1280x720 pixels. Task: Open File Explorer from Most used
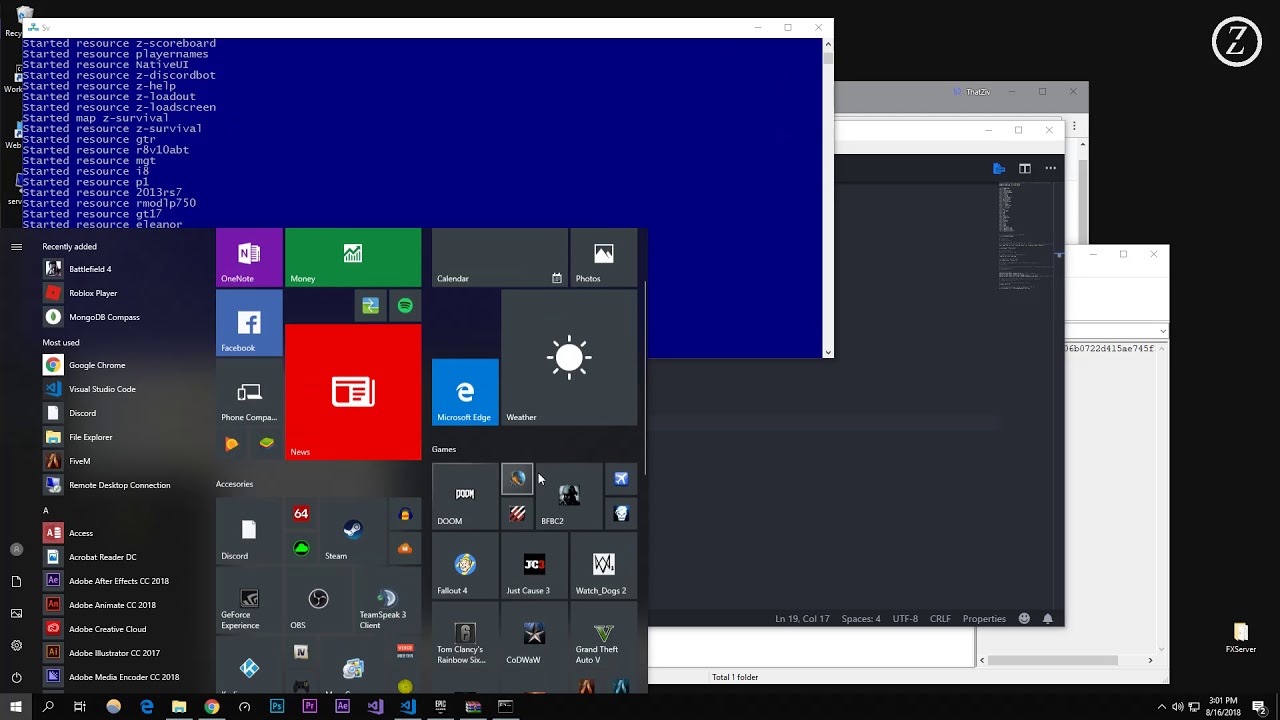[x=125, y=437]
